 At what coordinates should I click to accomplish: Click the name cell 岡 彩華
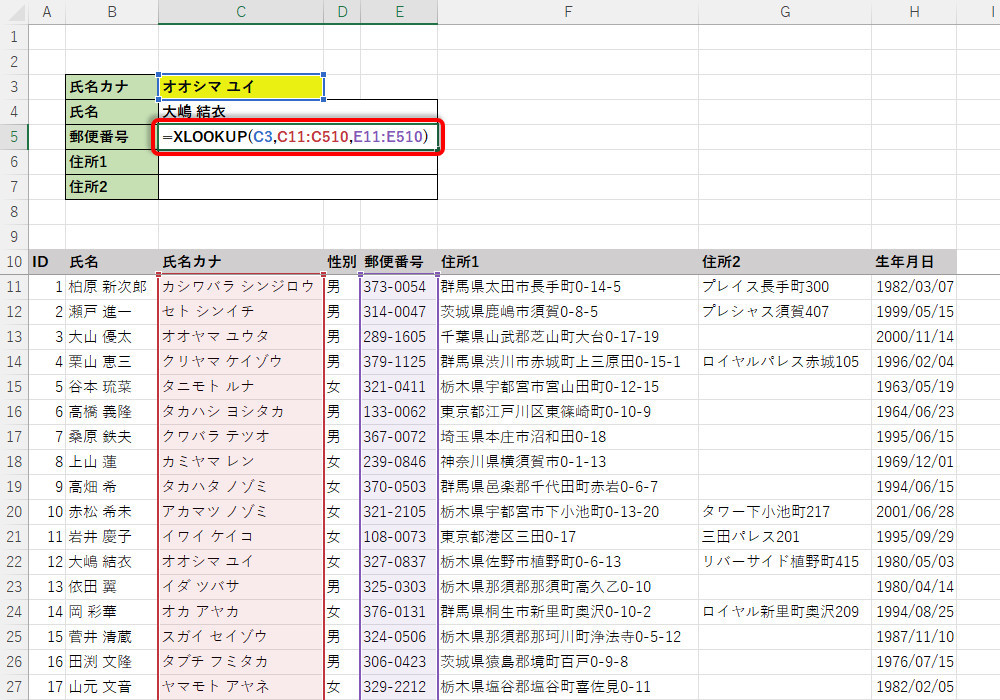pyautogui.click(x=112, y=611)
